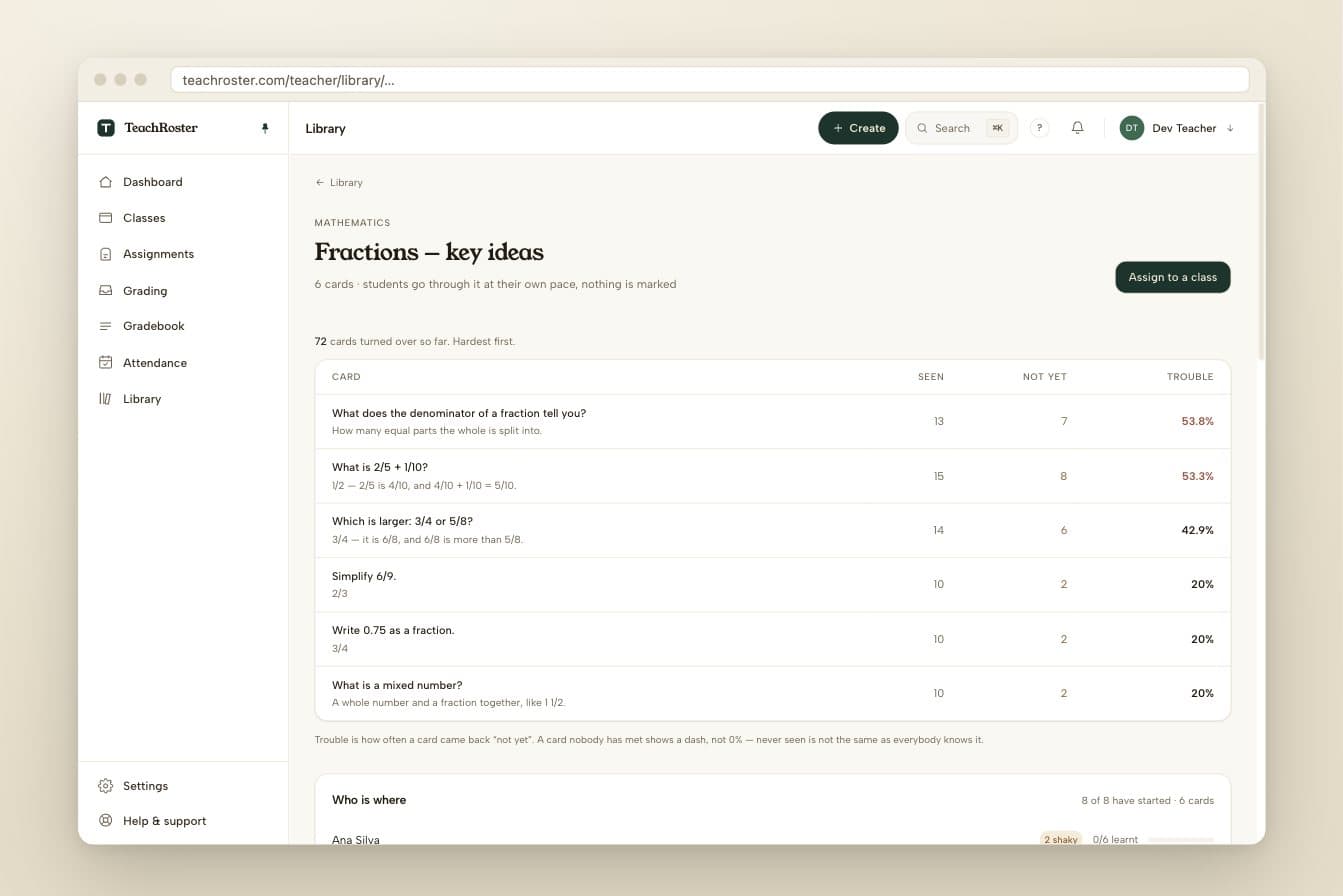Click Ana Silva's learnt progress bar
The width and height of the screenshot is (1343, 896).
tap(1181, 840)
